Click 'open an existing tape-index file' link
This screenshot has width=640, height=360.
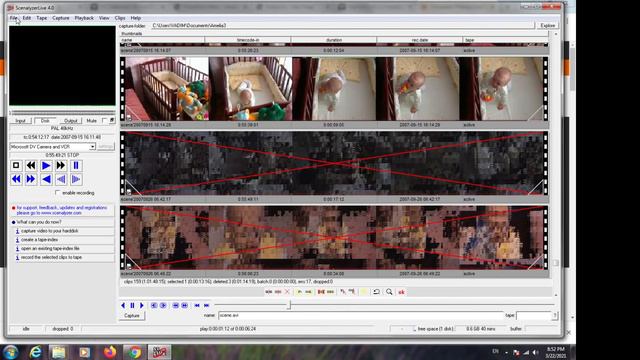click(50, 248)
